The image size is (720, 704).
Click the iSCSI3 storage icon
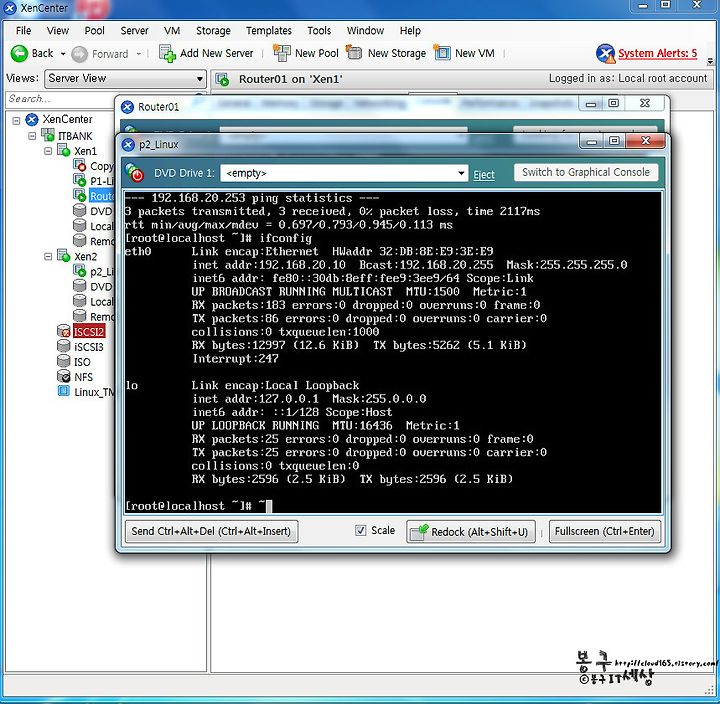click(63, 346)
